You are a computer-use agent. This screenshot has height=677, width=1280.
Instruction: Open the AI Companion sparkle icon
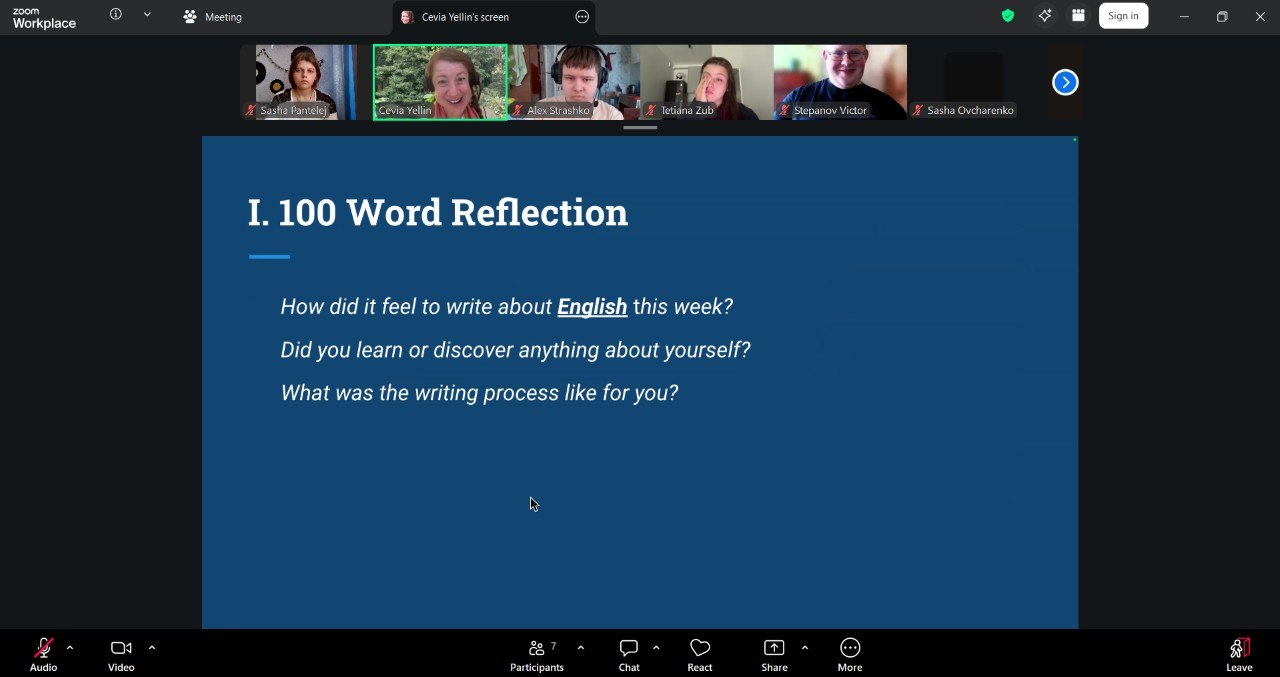pos(1044,16)
